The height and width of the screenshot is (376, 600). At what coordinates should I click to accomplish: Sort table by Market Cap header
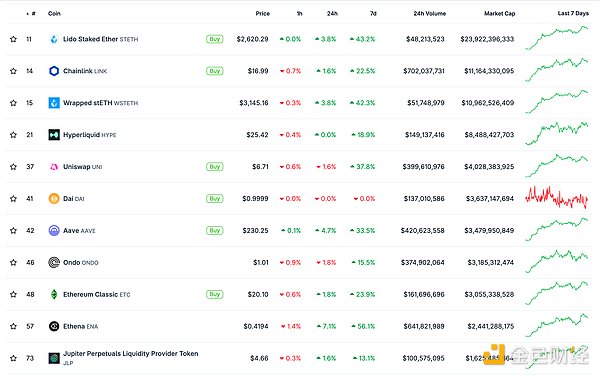coord(499,13)
